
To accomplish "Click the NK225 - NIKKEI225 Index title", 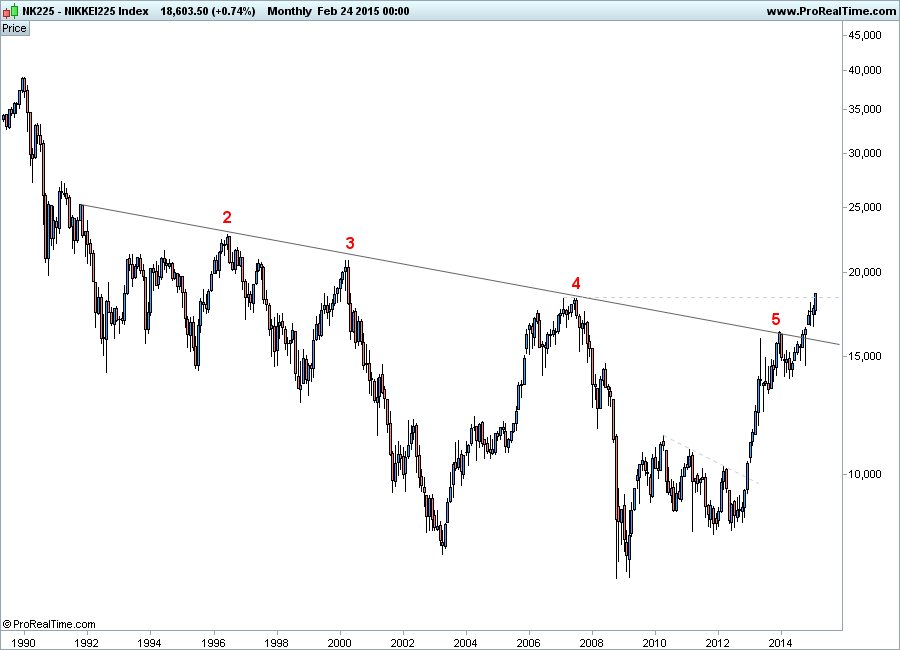I will point(86,11).
